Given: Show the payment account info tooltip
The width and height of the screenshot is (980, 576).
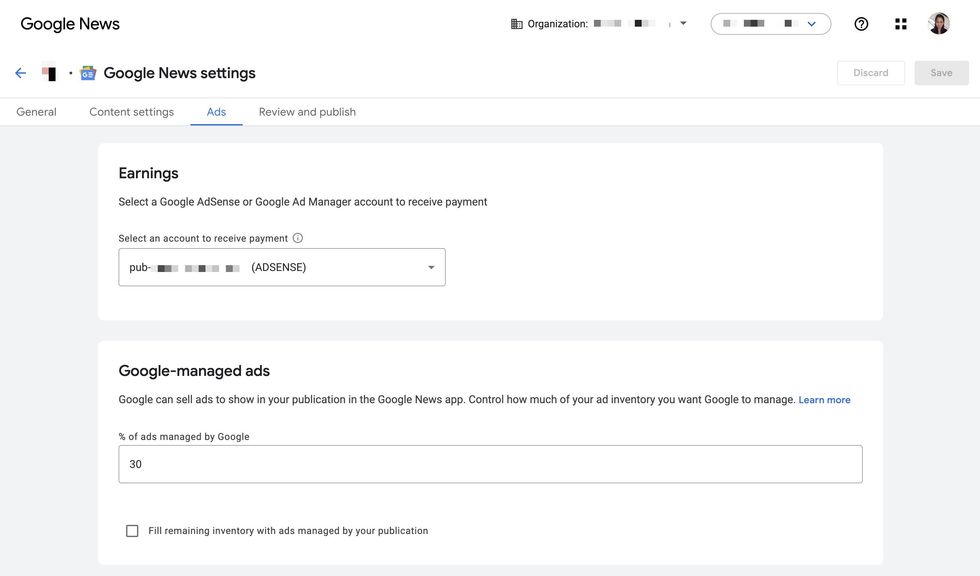Looking at the screenshot, I should (x=295, y=237).
